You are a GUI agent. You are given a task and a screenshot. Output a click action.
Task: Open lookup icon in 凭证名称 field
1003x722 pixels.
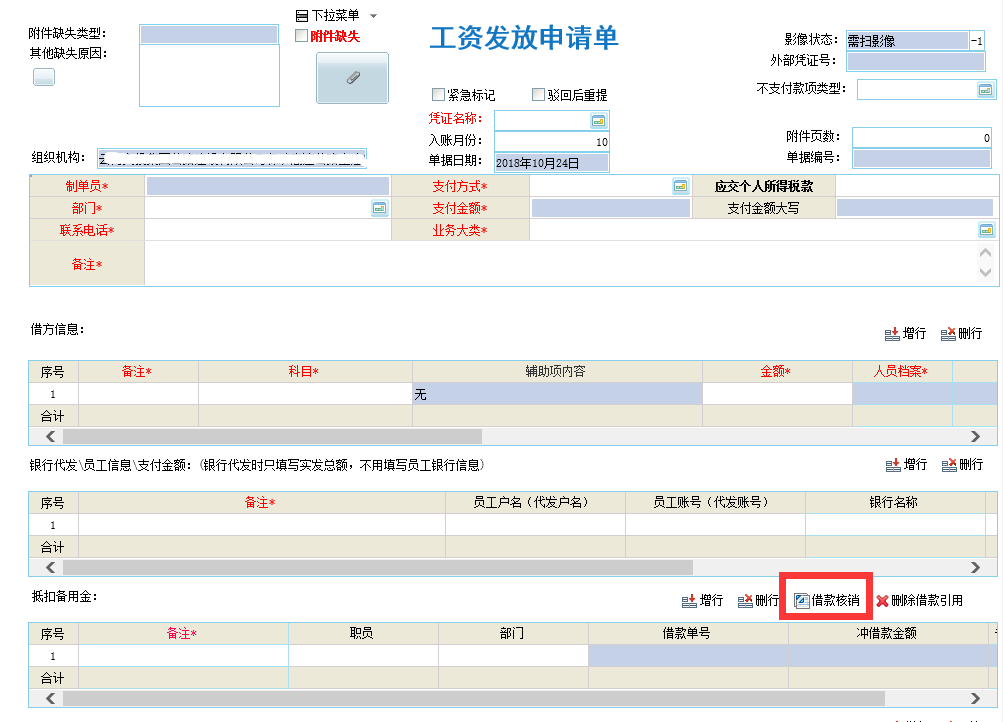point(599,120)
